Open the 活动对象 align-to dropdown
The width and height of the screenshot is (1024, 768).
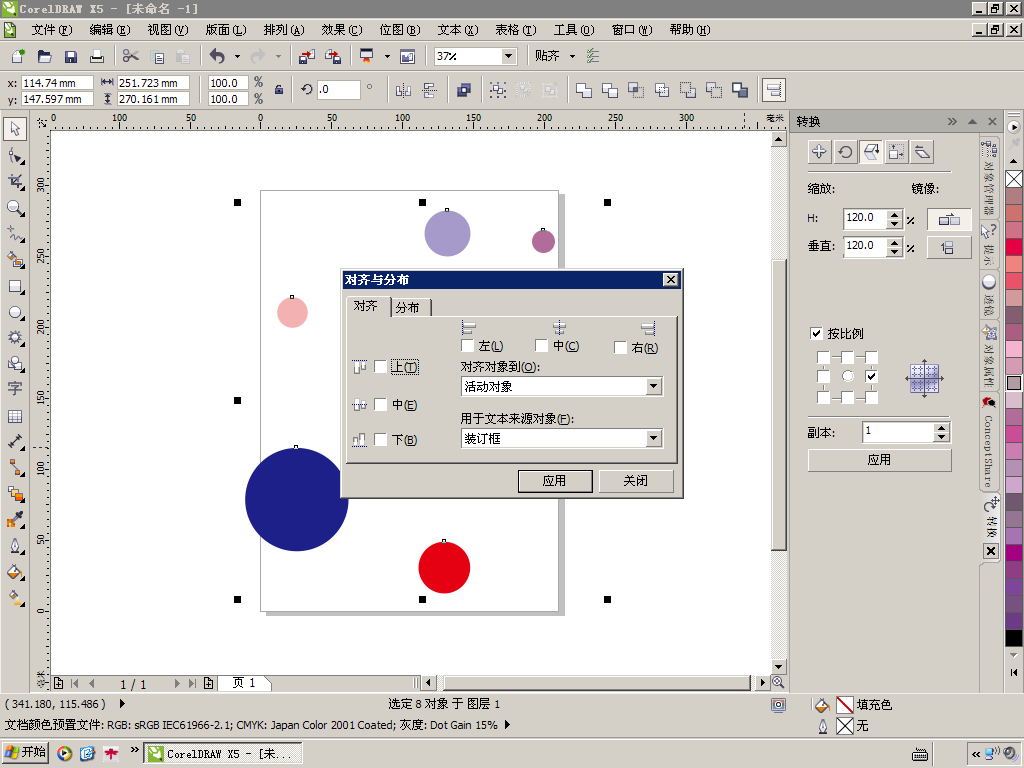[654, 387]
